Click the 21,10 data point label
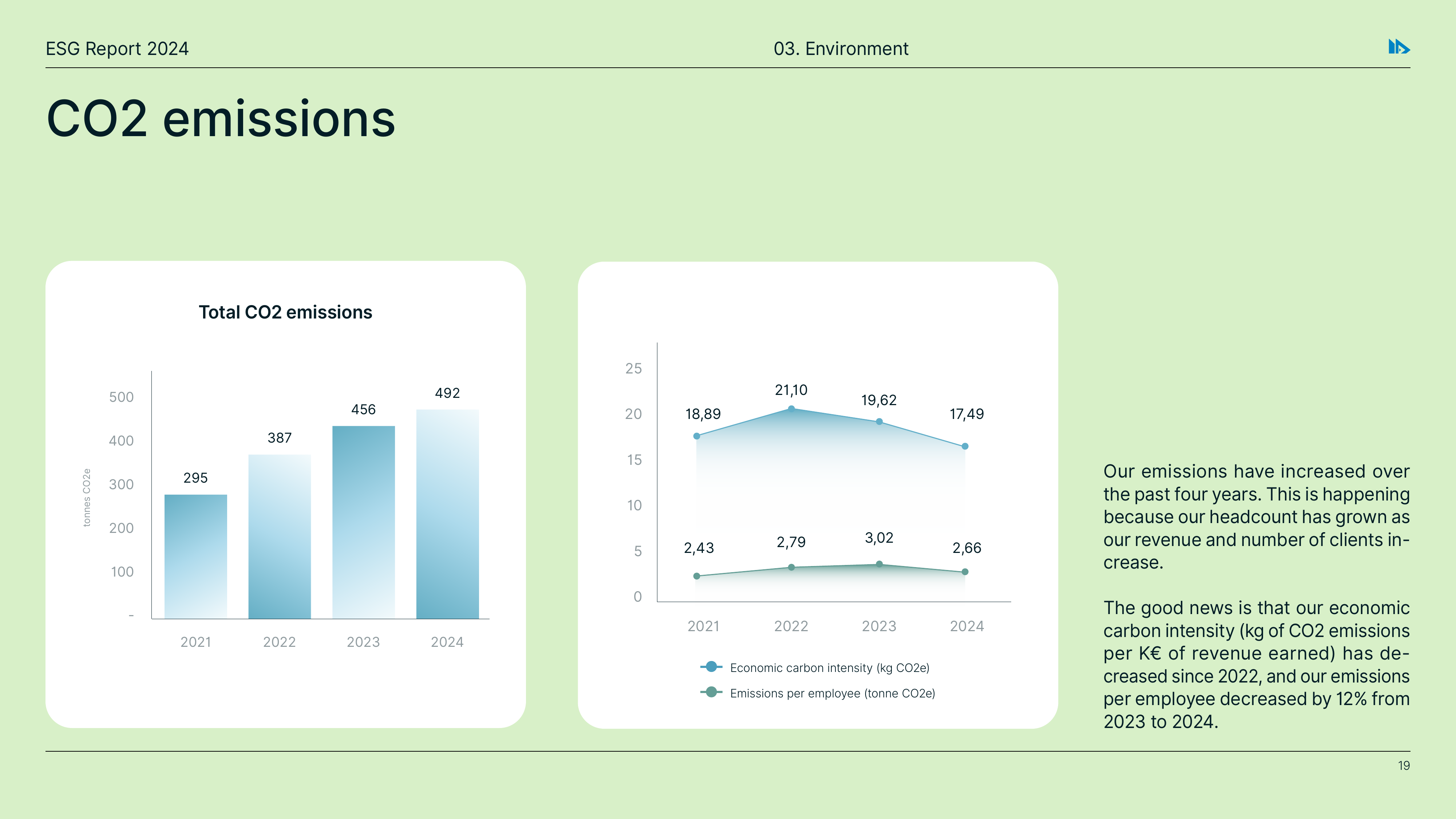This screenshot has width=1456, height=819. (791, 390)
